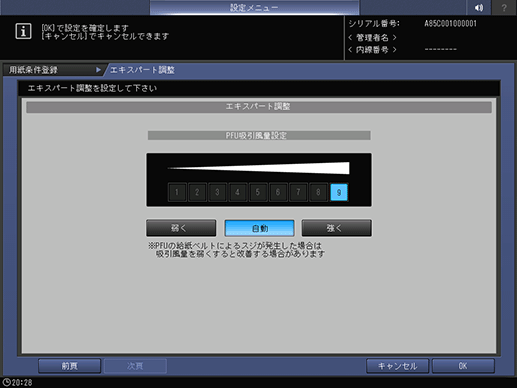Click the 内線番号 label
This screenshot has width=517, height=388.
click(372, 50)
